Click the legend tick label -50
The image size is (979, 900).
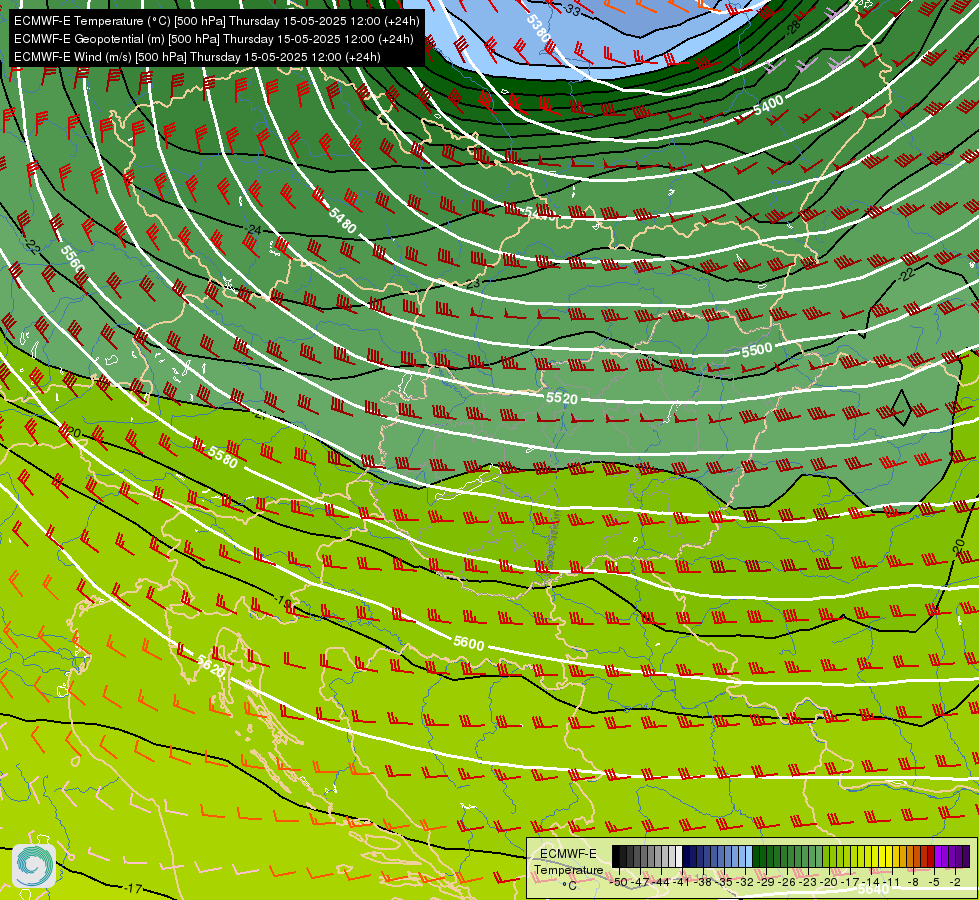[x=619, y=882]
